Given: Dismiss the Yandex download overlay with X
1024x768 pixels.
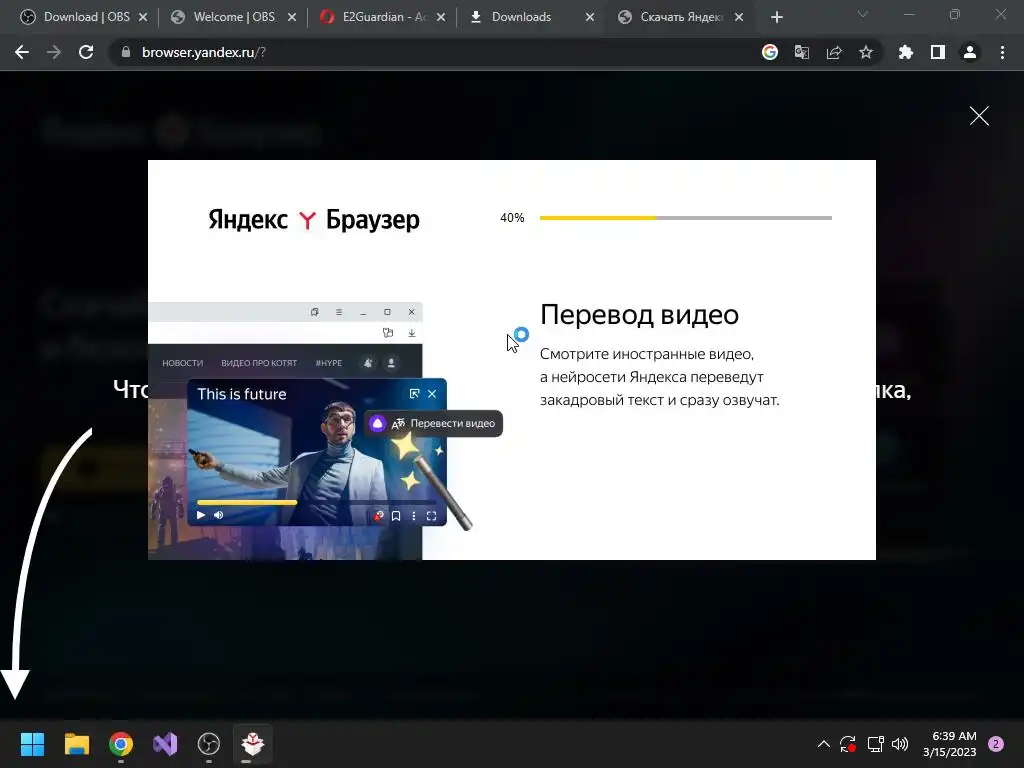Looking at the screenshot, I should pos(979,116).
